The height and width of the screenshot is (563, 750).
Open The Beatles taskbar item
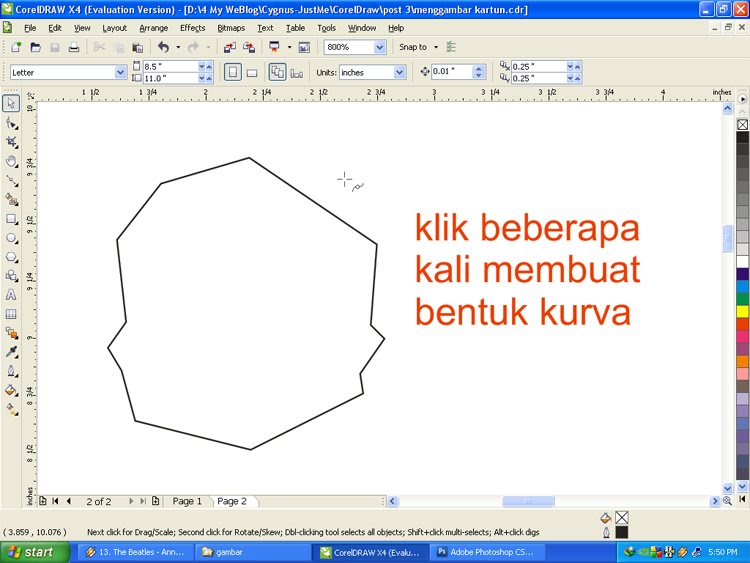[136, 552]
